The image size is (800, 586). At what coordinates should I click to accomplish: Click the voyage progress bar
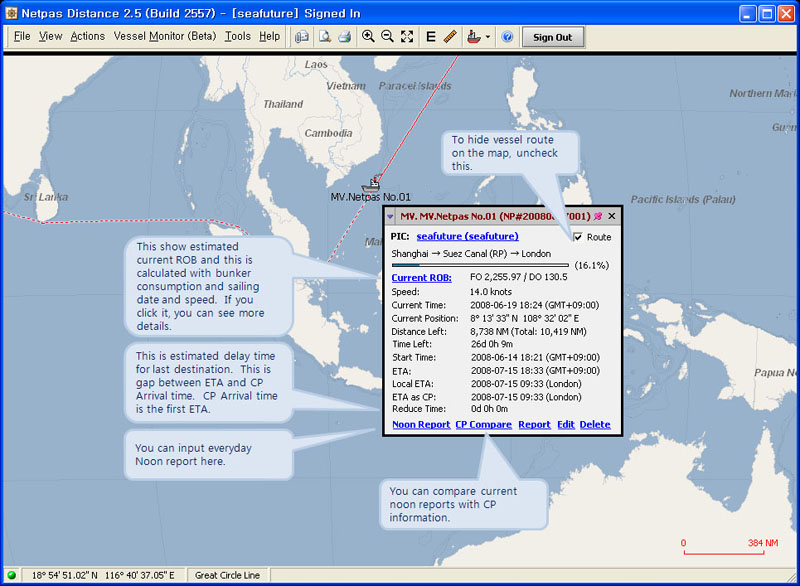click(480, 265)
